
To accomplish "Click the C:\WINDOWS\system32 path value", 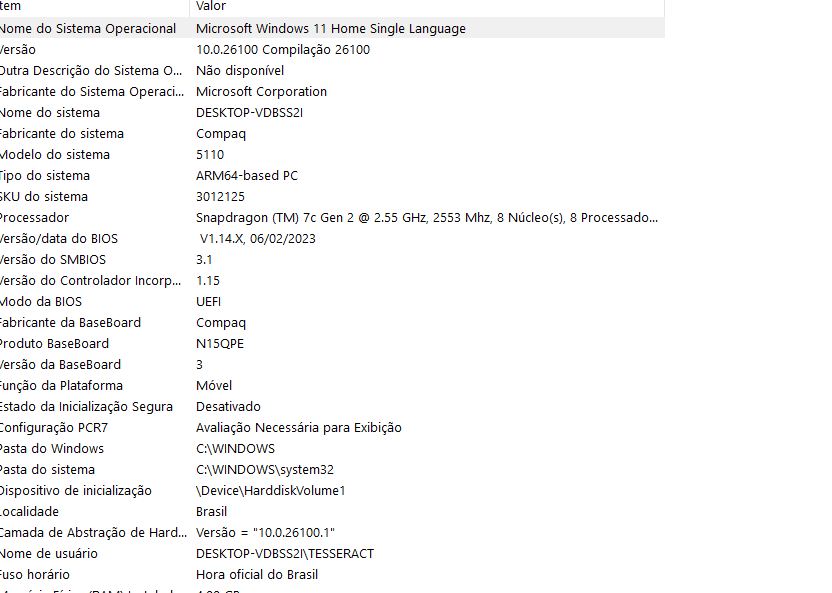I will pyautogui.click(x=265, y=470).
